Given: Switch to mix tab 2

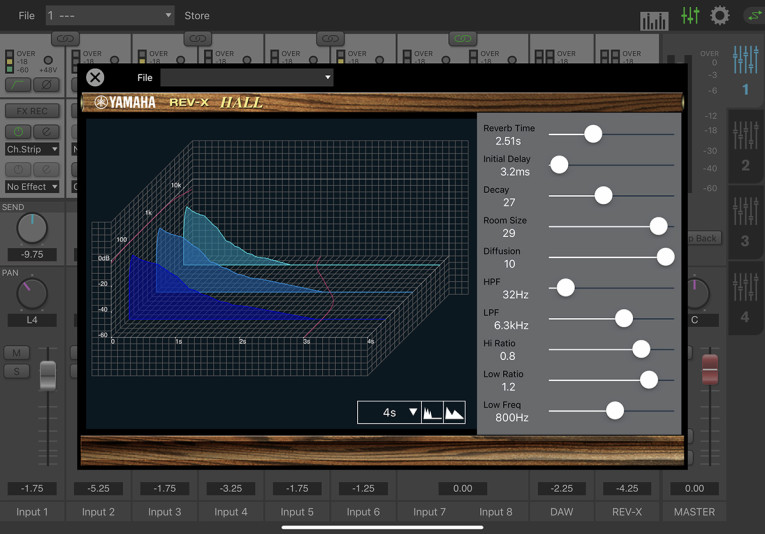Looking at the screenshot, I should (x=745, y=146).
